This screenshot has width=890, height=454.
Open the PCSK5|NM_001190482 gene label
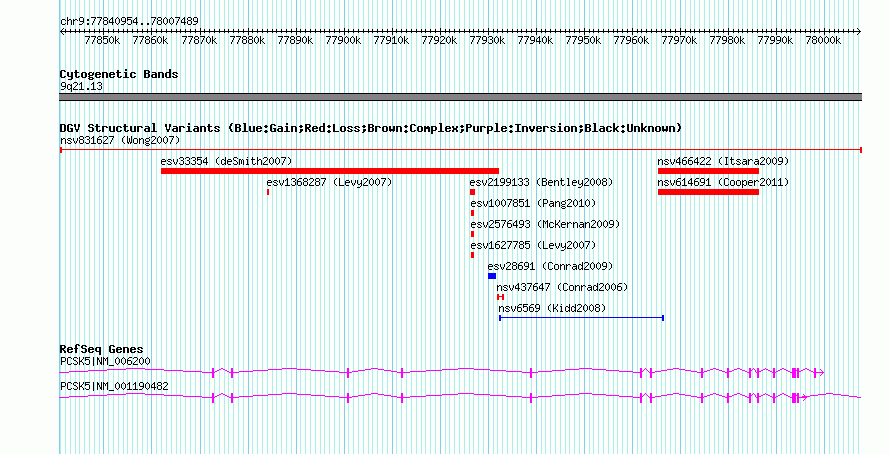(x=114, y=386)
